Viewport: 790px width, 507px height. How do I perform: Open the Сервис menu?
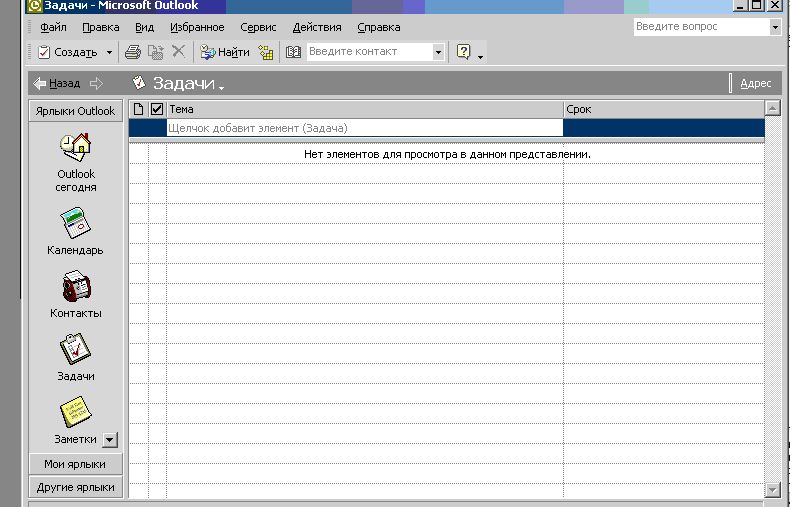click(258, 27)
